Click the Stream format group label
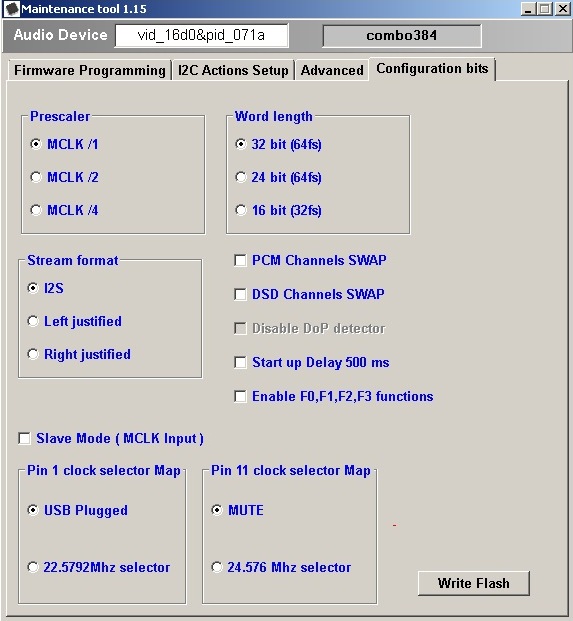Image resolution: width=573 pixels, height=621 pixels. coord(73,261)
